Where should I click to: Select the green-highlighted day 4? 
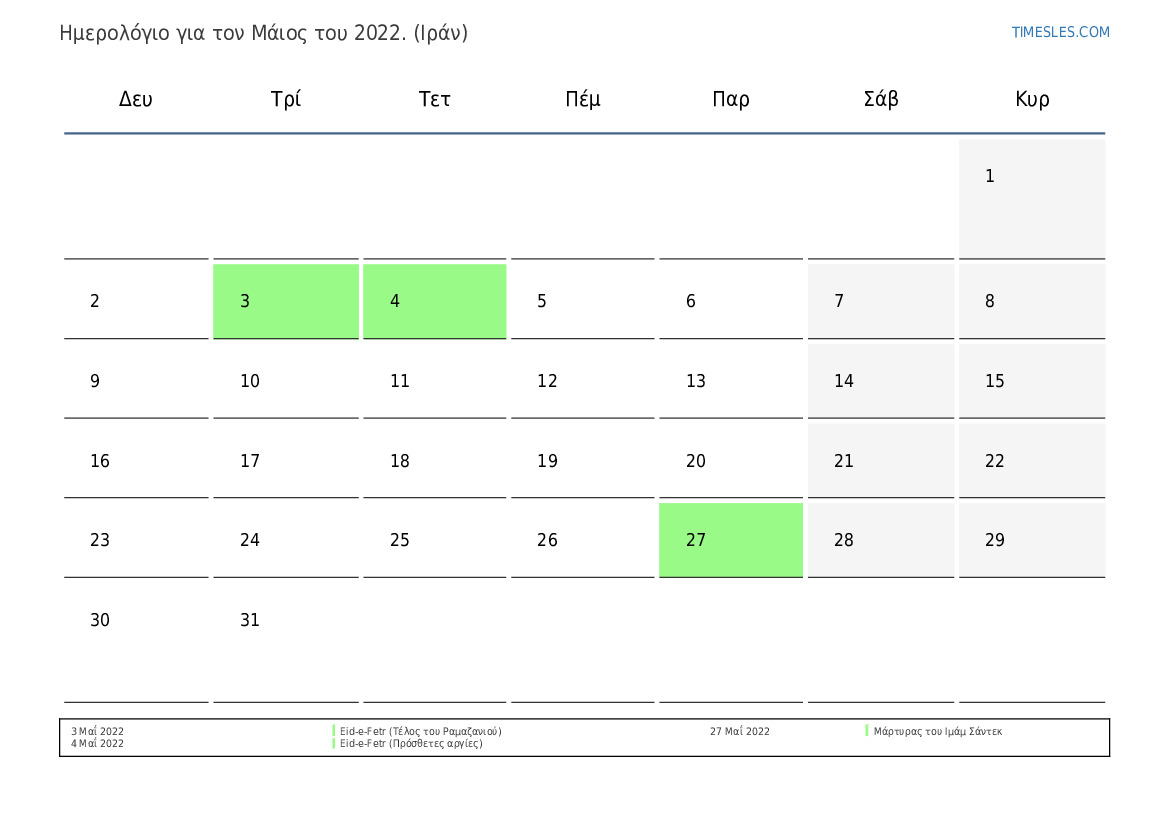[435, 301]
